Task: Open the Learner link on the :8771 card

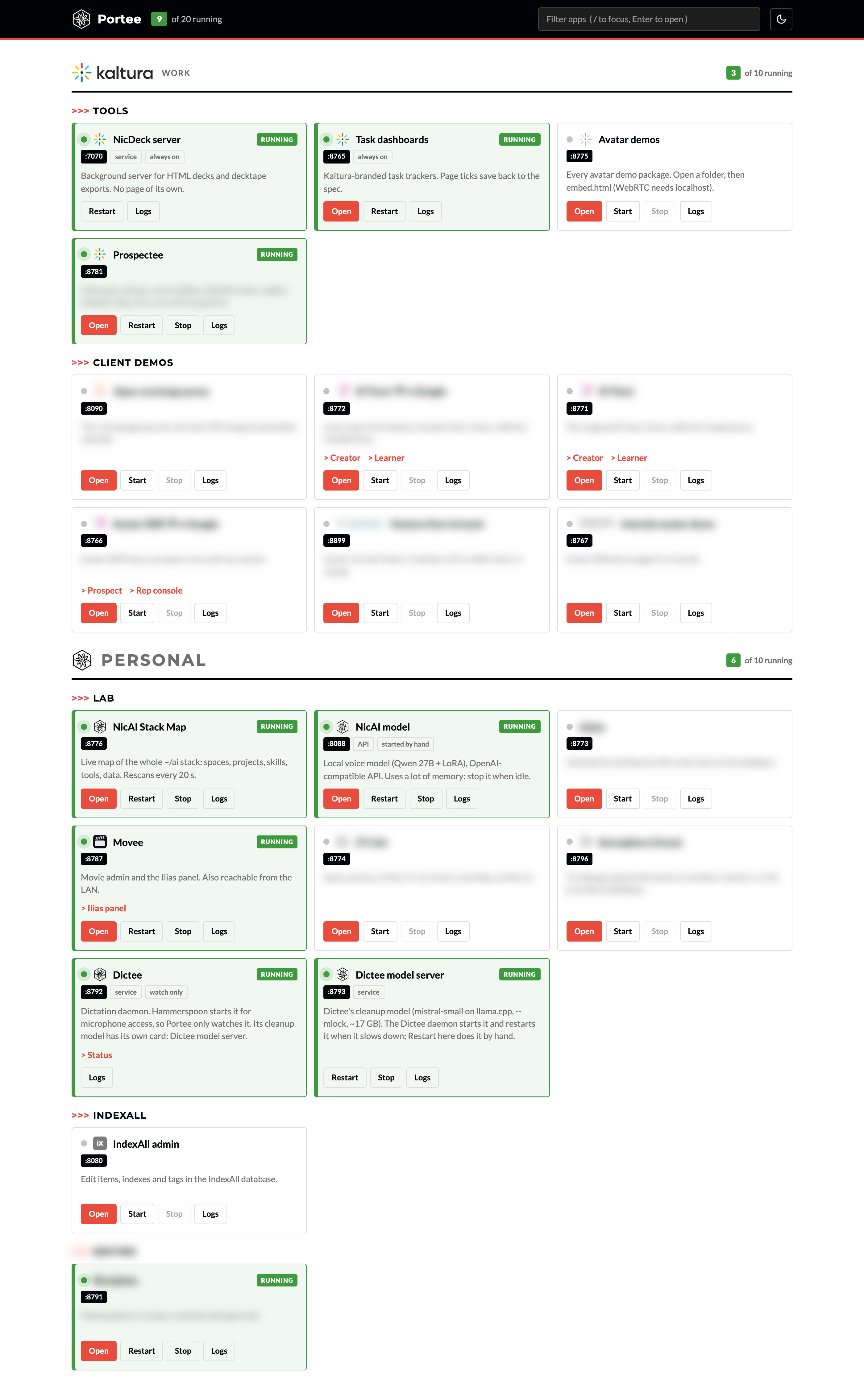Action: click(x=629, y=458)
